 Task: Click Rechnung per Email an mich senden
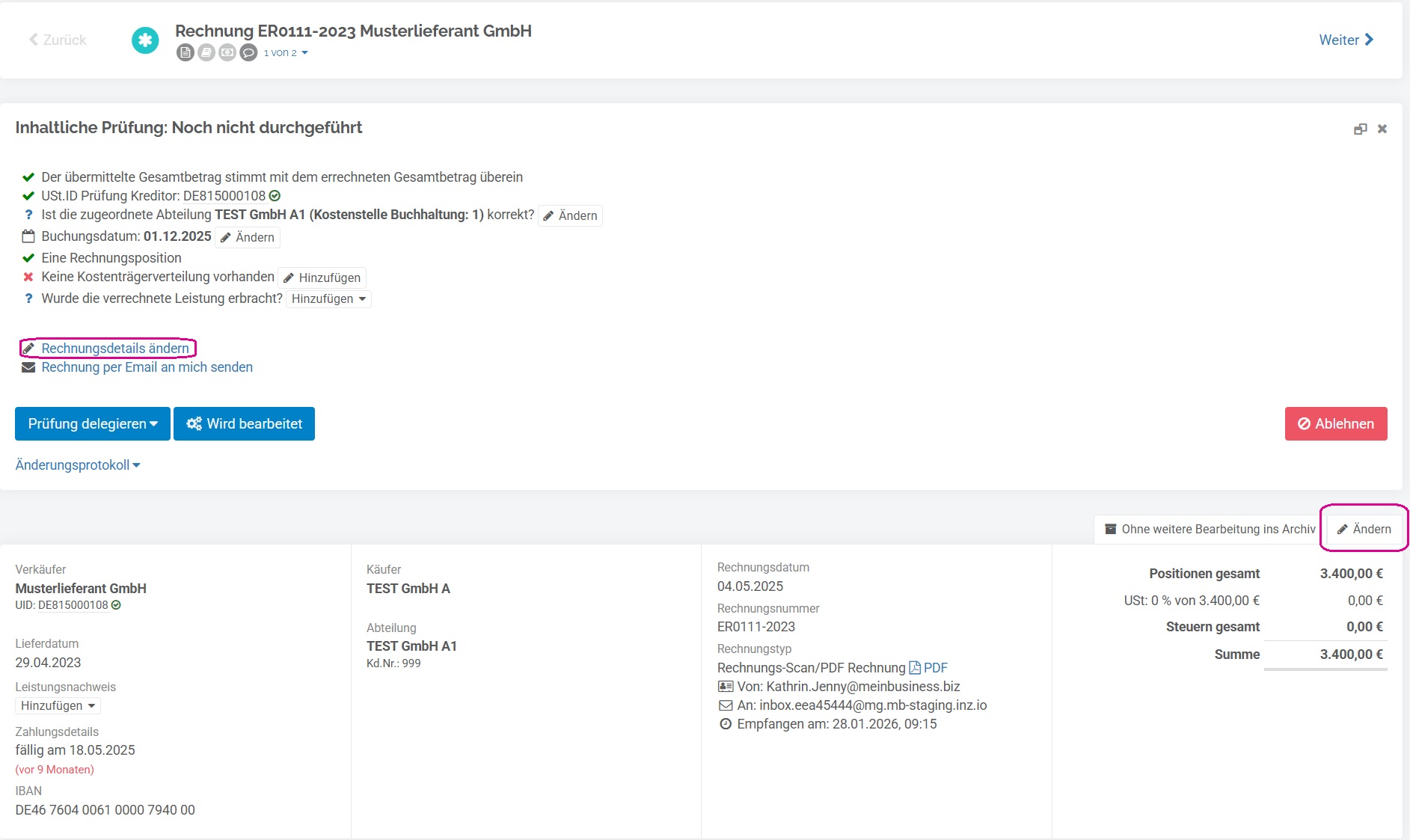point(147,367)
